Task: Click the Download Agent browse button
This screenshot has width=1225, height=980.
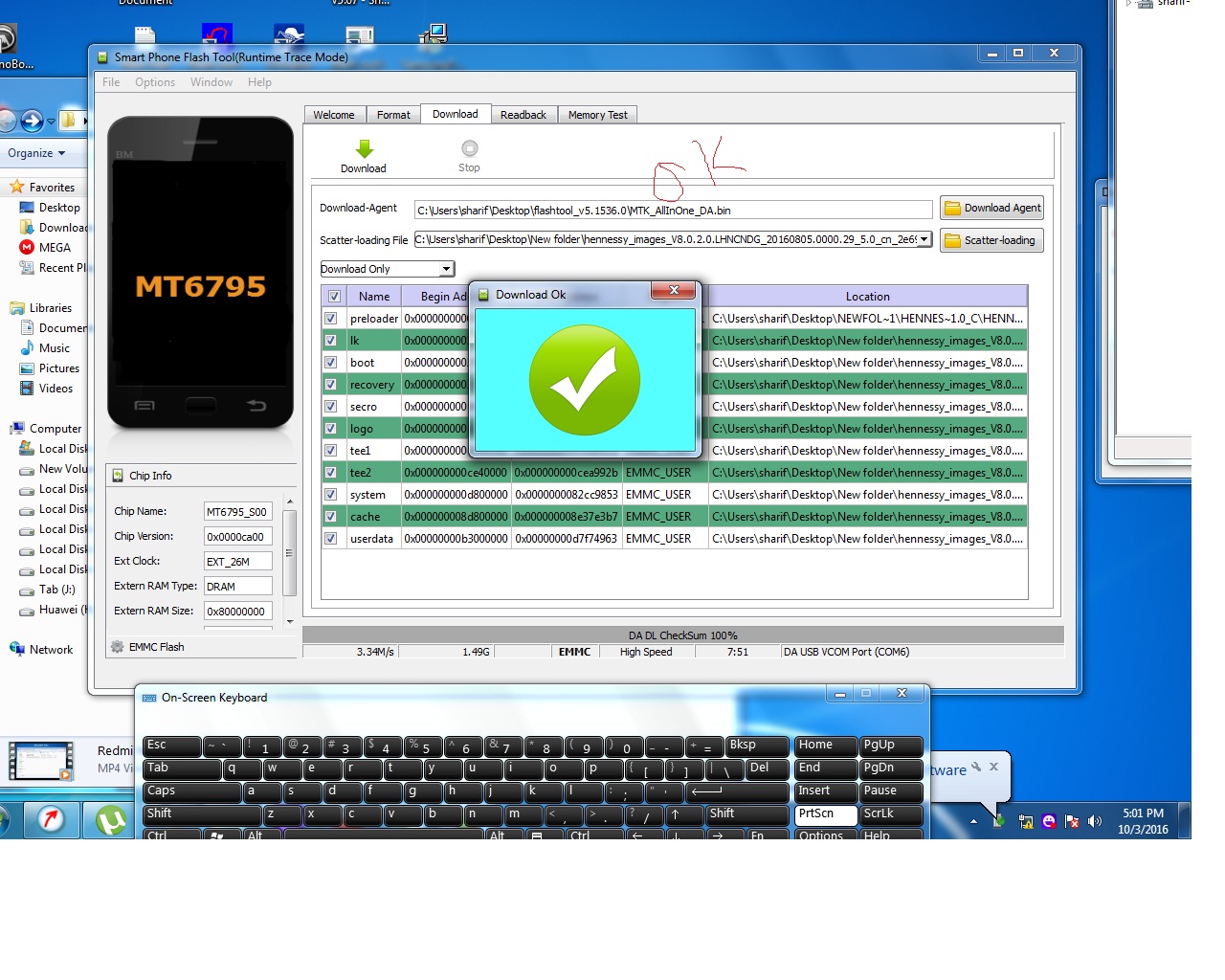Action: point(992,208)
